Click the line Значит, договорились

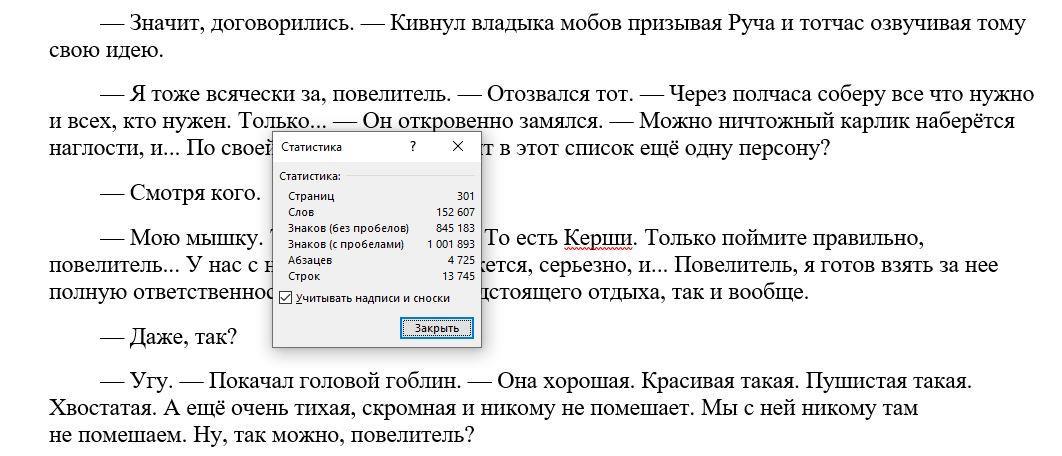[242, 24]
